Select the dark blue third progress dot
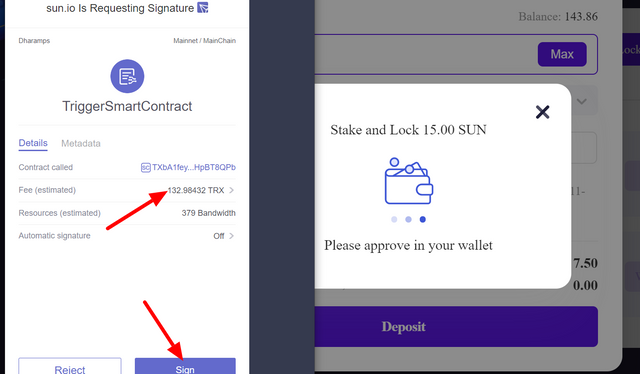The width and height of the screenshot is (640, 374). (422, 220)
